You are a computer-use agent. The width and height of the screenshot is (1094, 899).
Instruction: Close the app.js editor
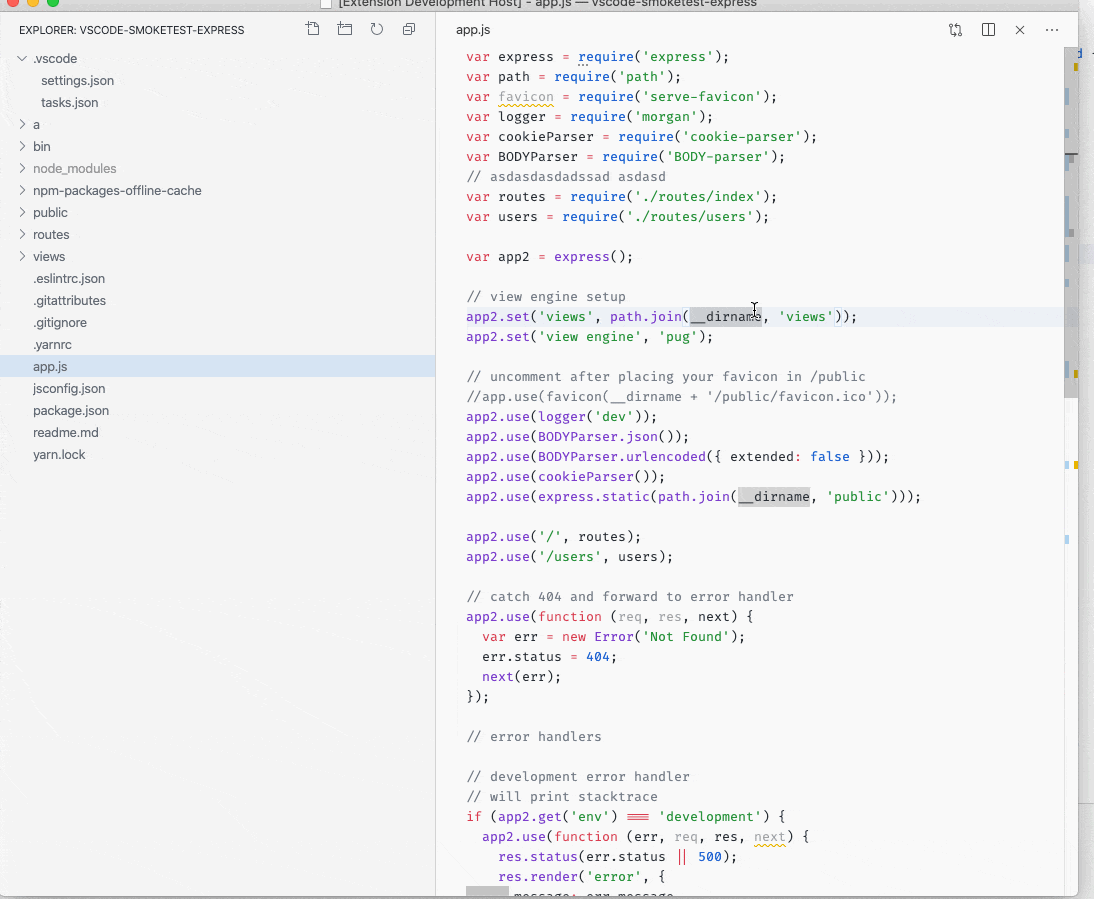[x=1020, y=30]
